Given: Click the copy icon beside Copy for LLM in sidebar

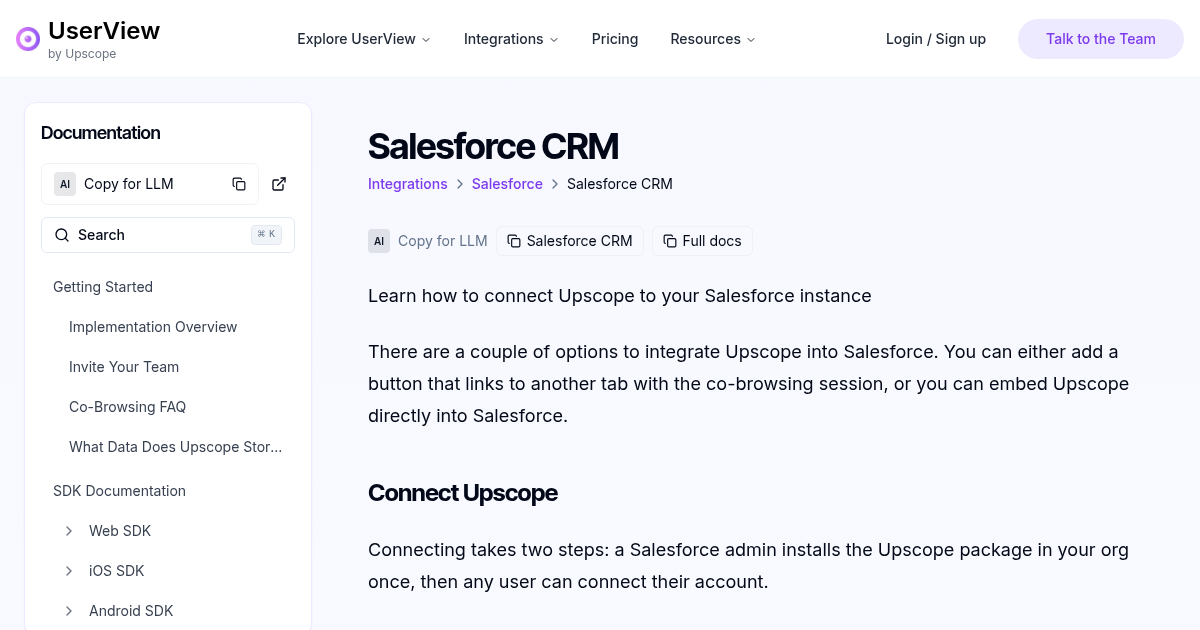Looking at the screenshot, I should click(x=239, y=184).
